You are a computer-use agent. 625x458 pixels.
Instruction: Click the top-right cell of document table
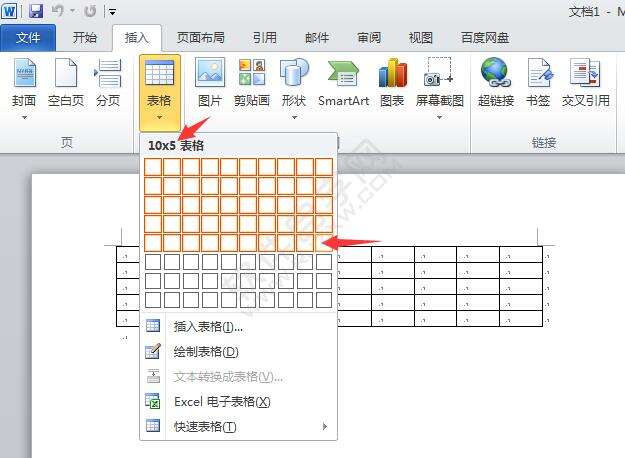521,254
